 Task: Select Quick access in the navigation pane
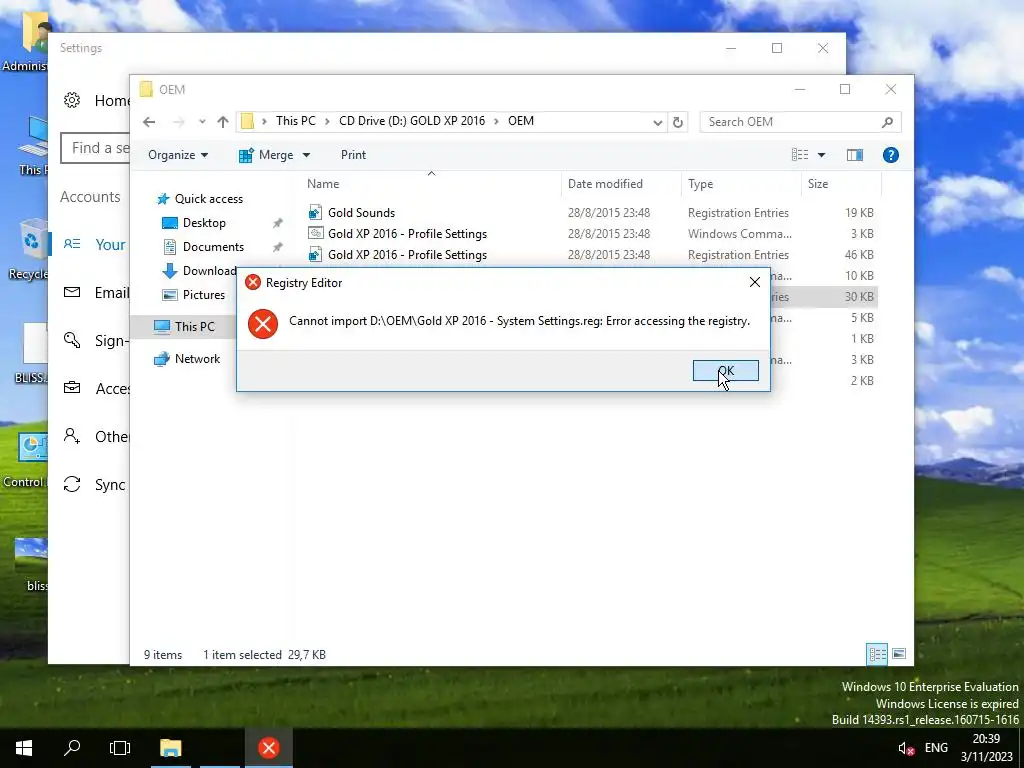click(208, 199)
